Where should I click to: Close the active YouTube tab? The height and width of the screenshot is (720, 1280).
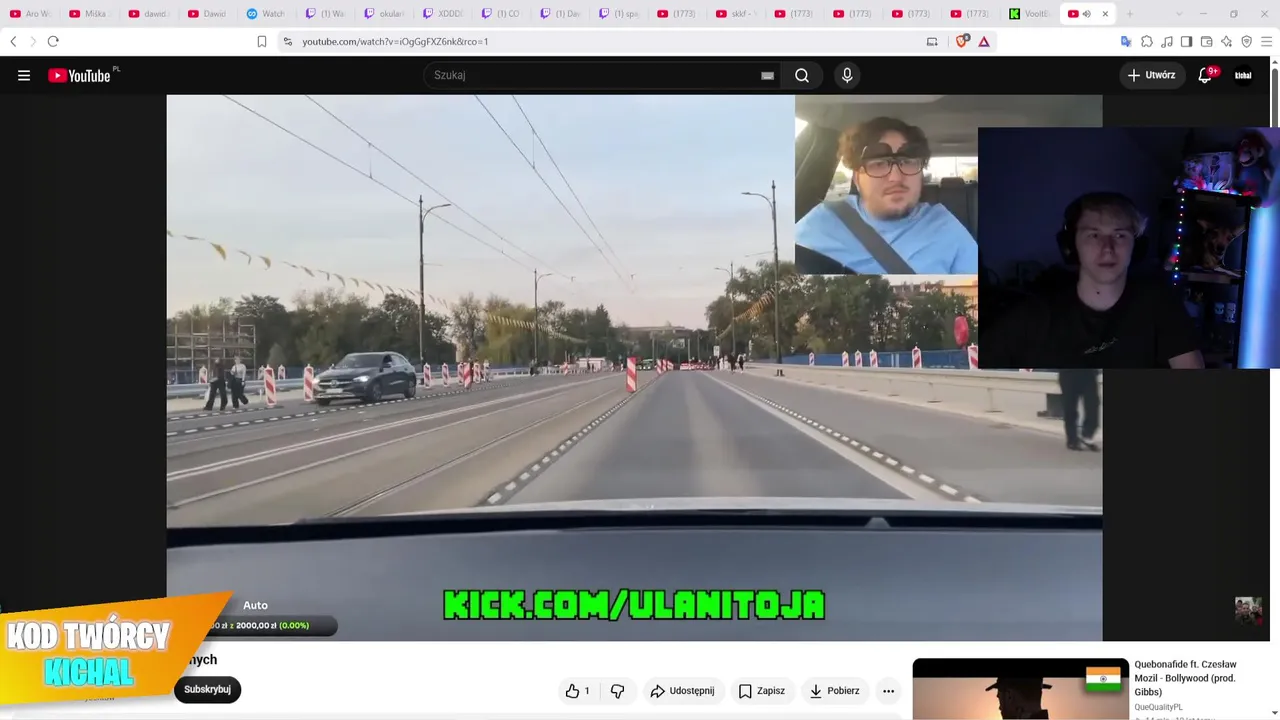1105,14
